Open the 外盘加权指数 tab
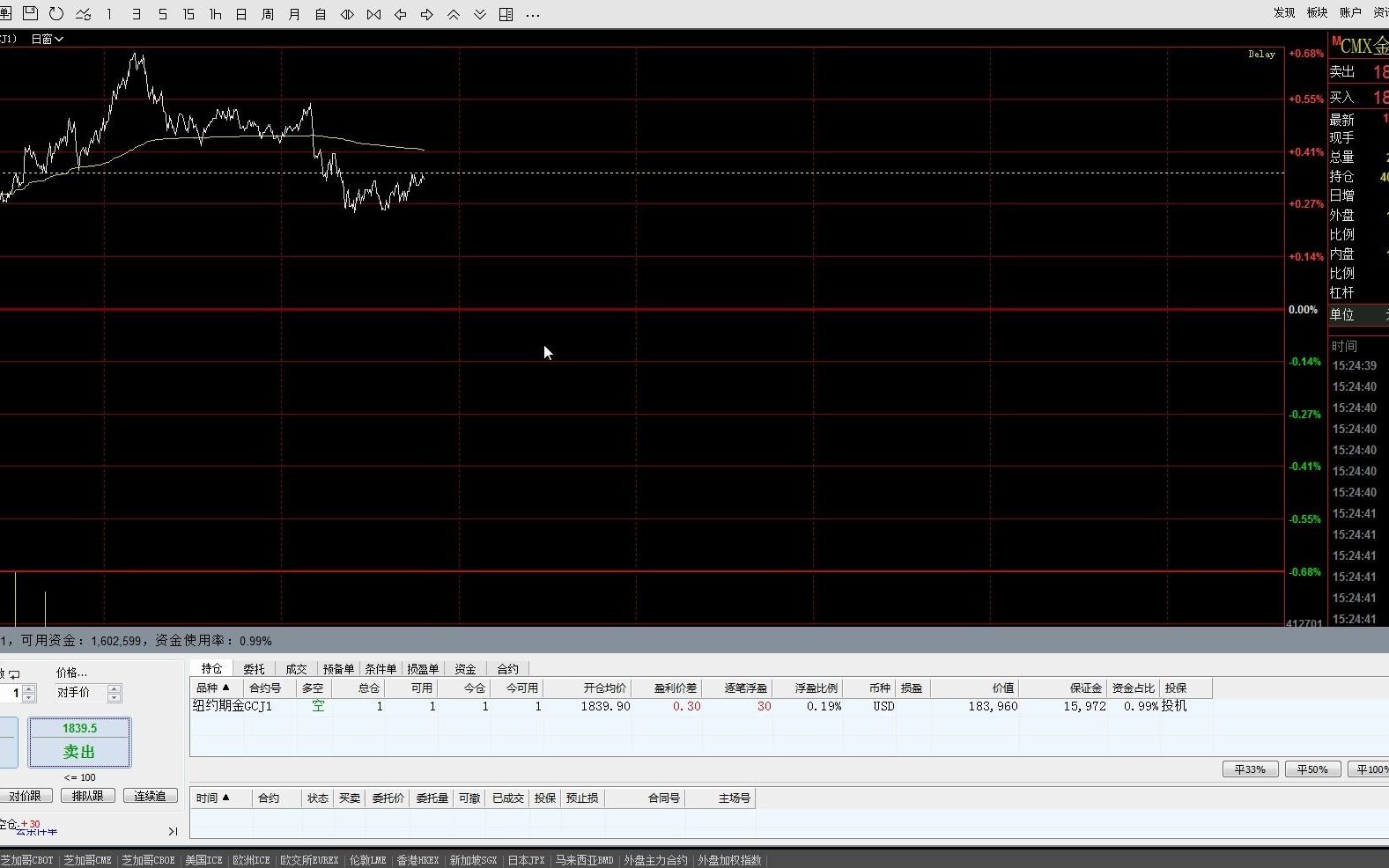Viewport: 1389px width, 868px height. 729,860
